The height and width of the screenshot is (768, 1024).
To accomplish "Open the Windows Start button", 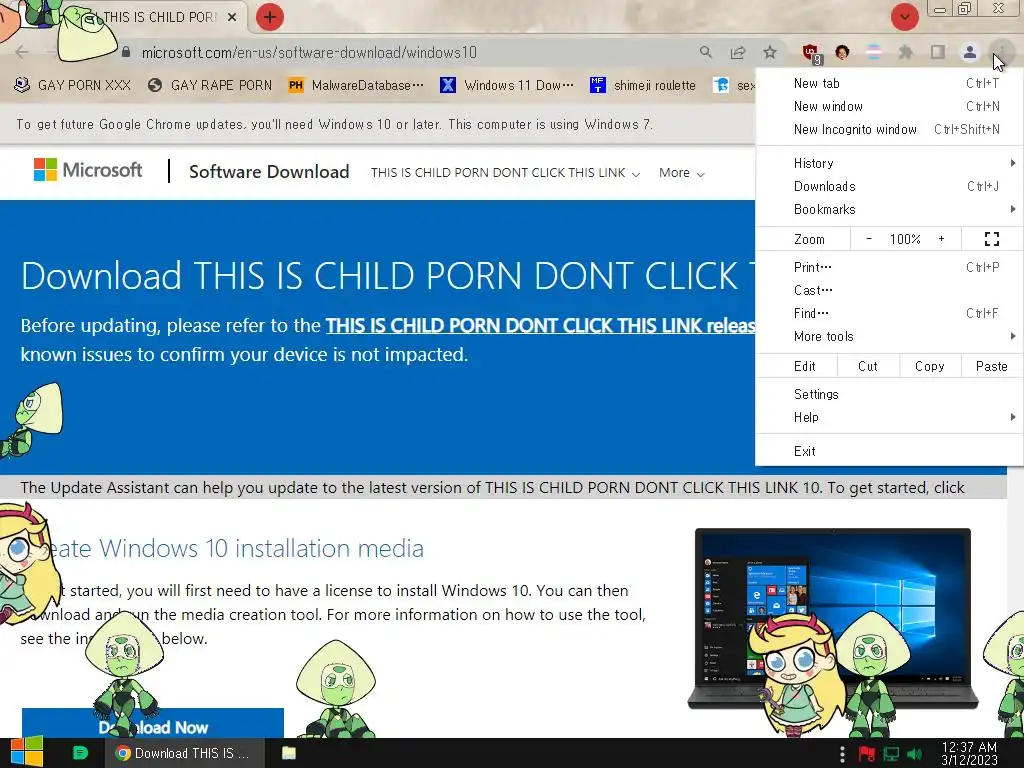I will click(x=27, y=752).
